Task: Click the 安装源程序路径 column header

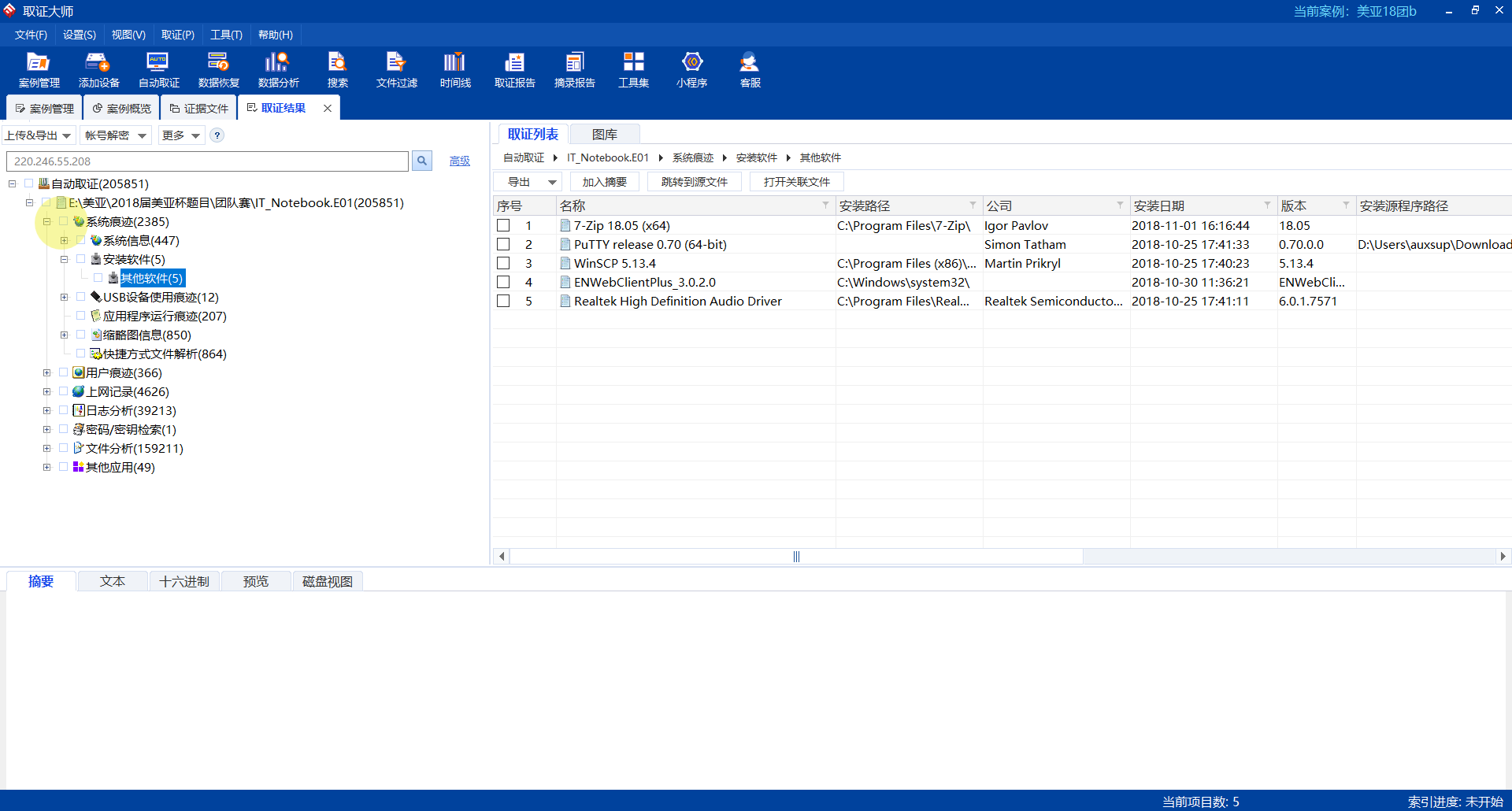Action: 1433,206
